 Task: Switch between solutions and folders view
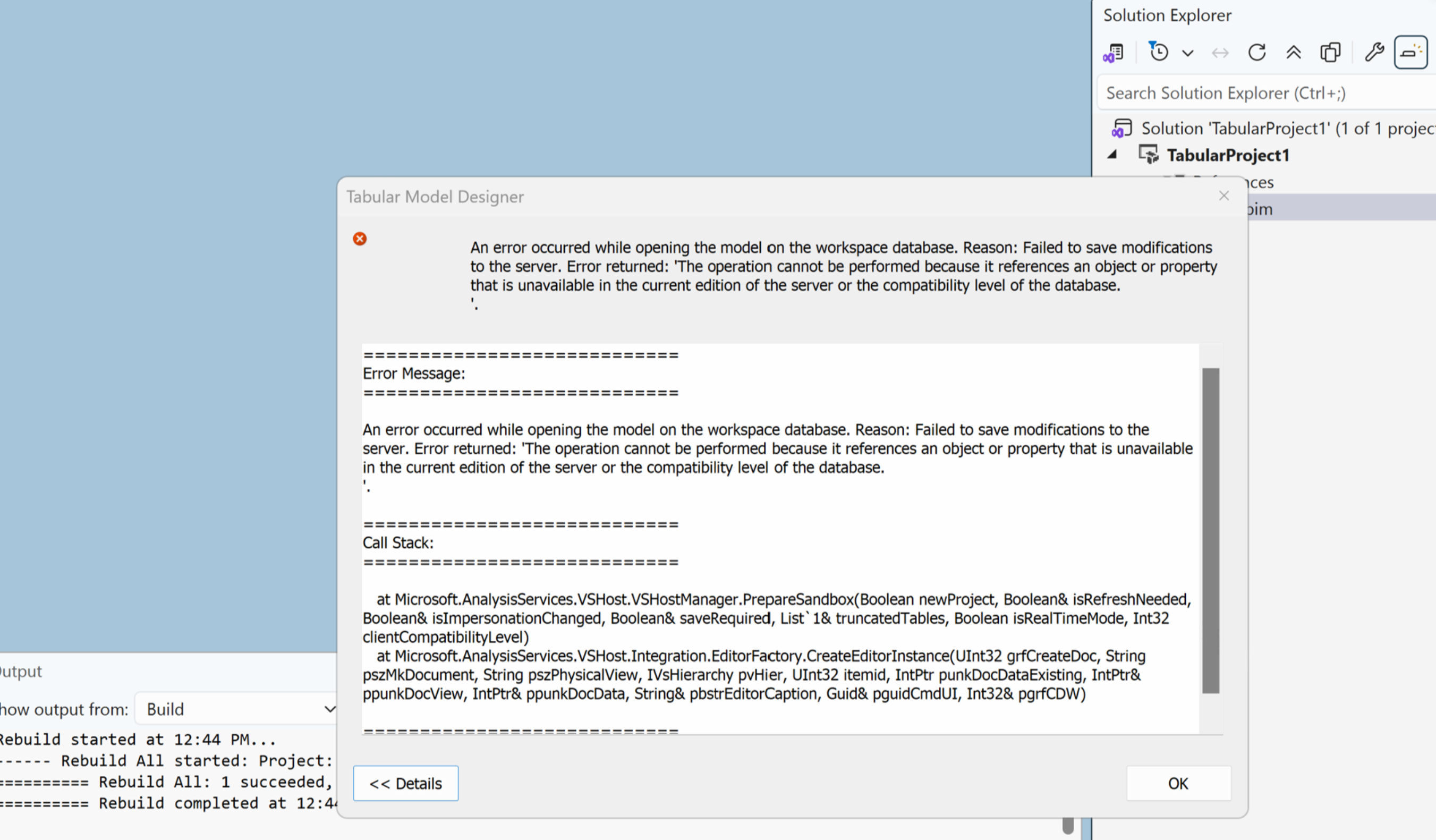click(x=1114, y=53)
